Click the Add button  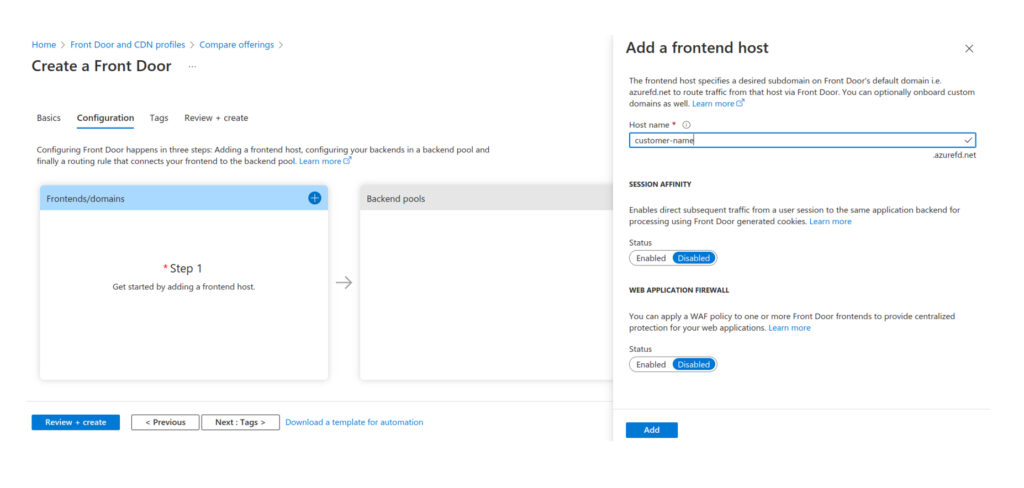[651, 431]
